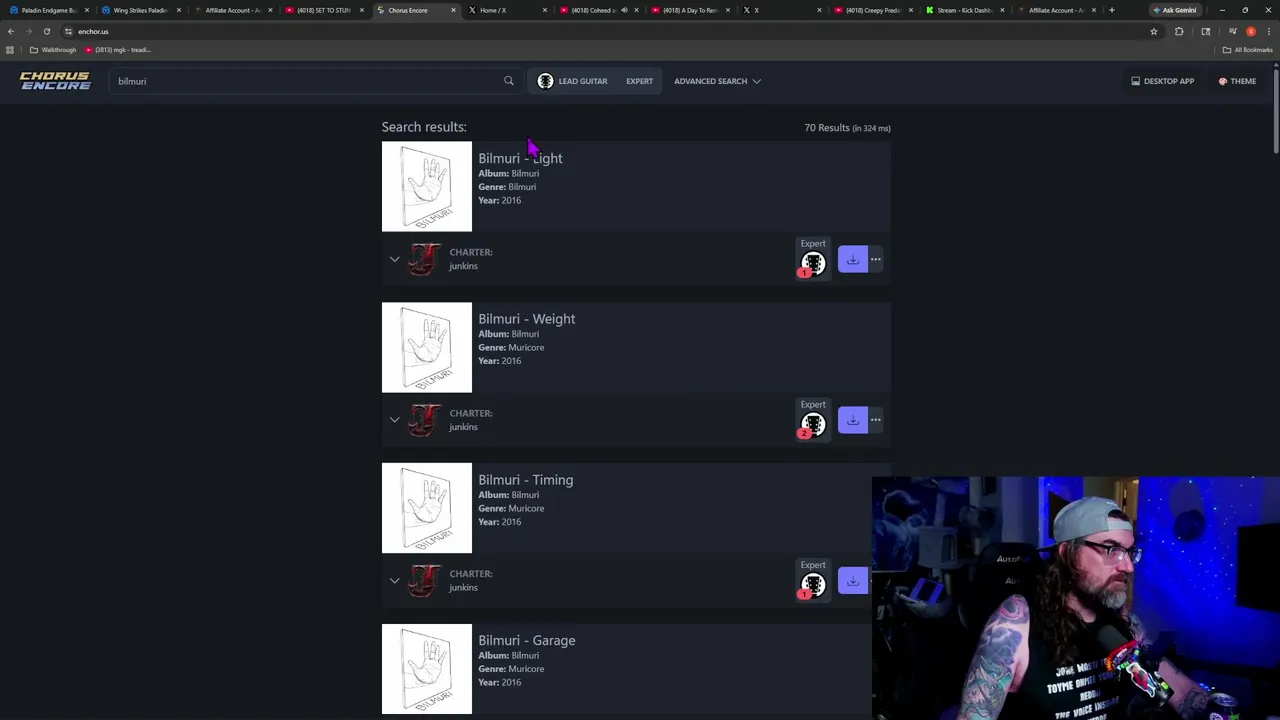Screen dimensions: 1280x720
Task: Click Expert guitar icon for Bilmuri - Timing
Action: tap(813, 585)
